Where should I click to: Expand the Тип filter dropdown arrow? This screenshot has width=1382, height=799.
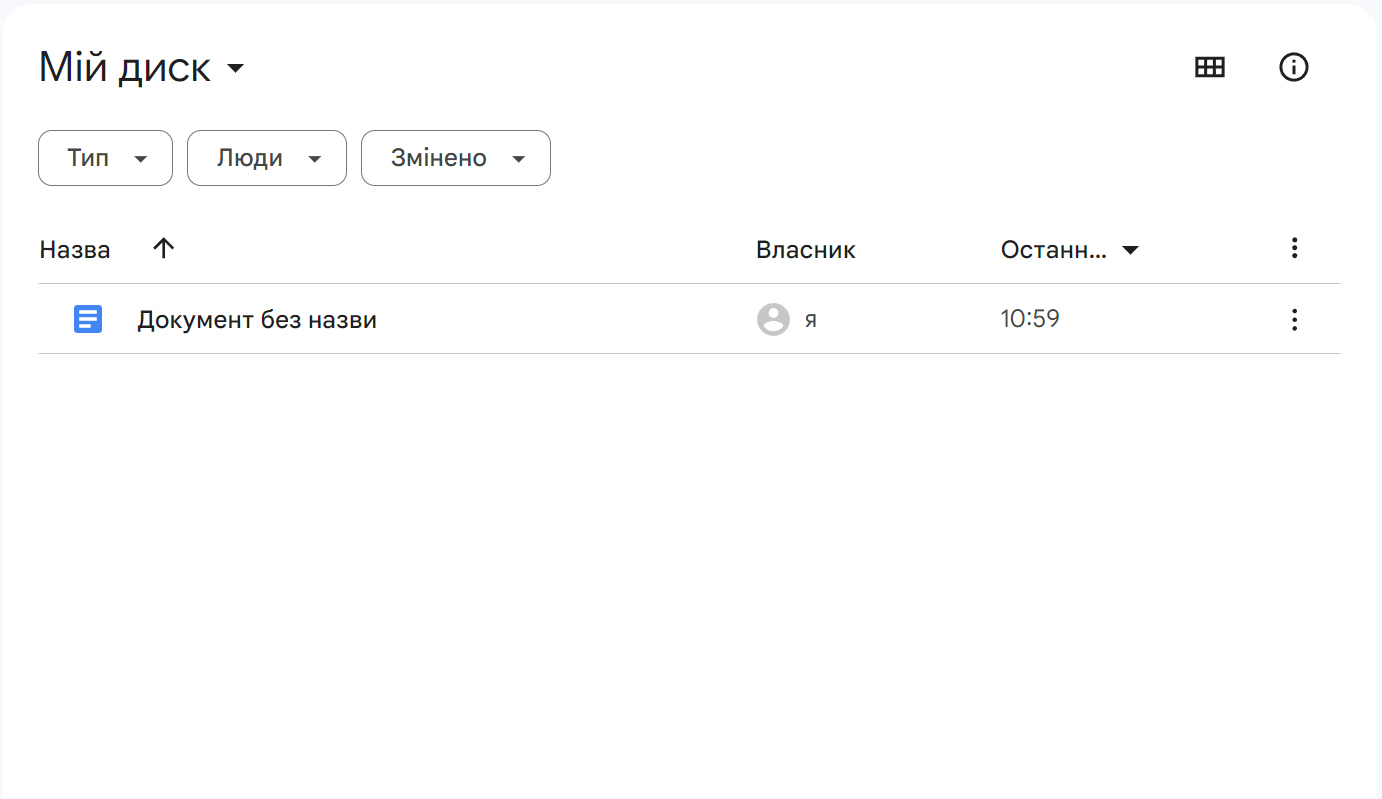coord(140,159)
